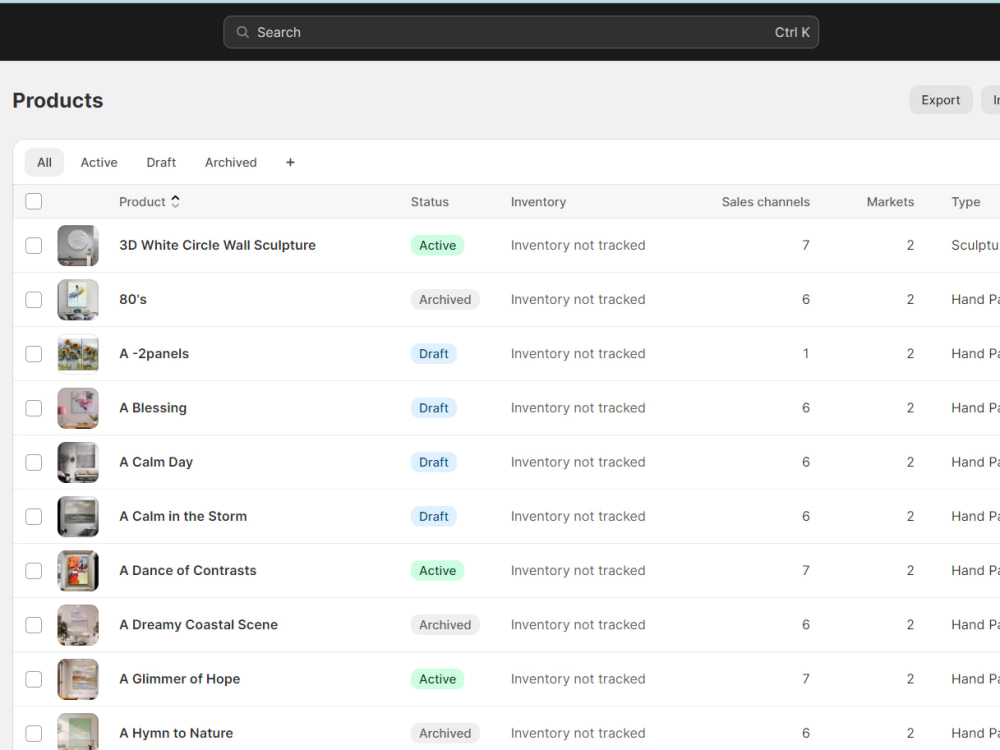The height and width of the screenshot is (750, 1000).
Task: Click the Status column header
Action: tap(430, 202)
